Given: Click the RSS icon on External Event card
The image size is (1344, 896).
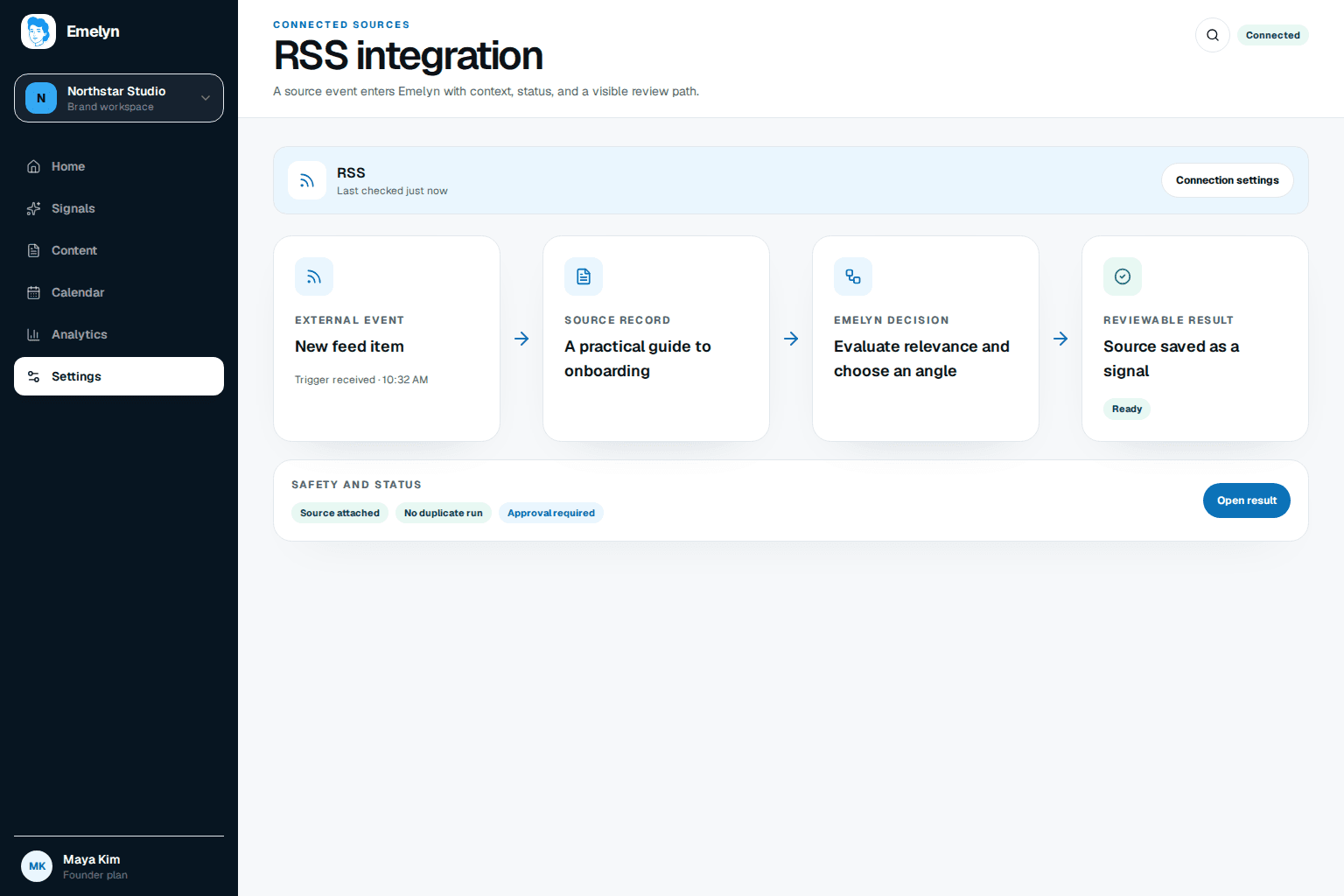Looking at the screenshot, I should (x=314, y=276).
